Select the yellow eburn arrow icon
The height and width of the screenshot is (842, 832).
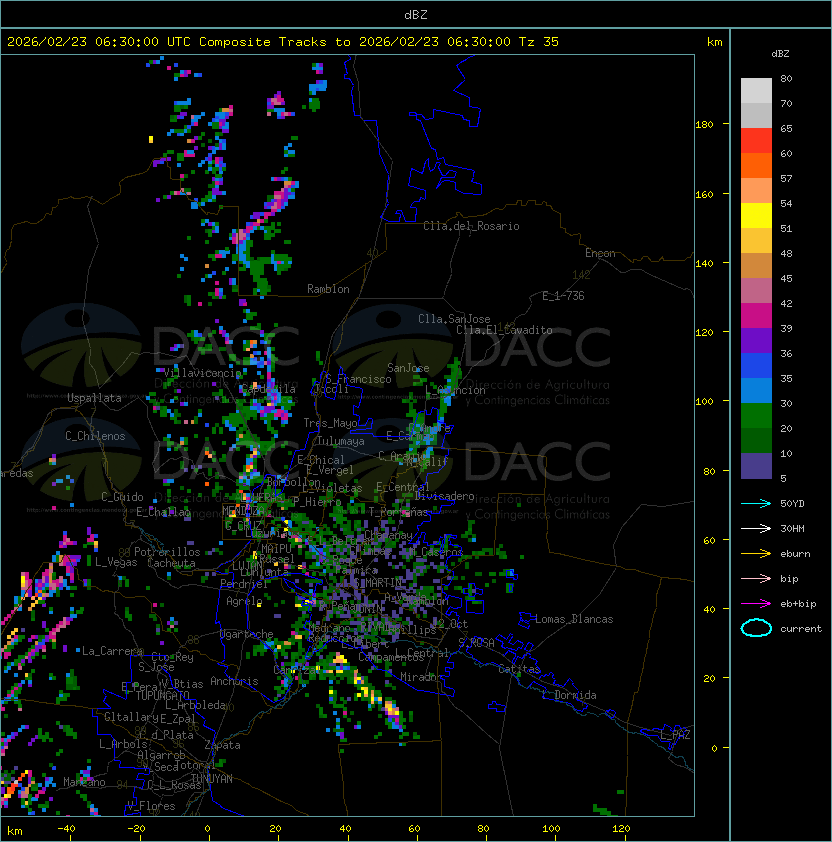(x=756, y=554)
